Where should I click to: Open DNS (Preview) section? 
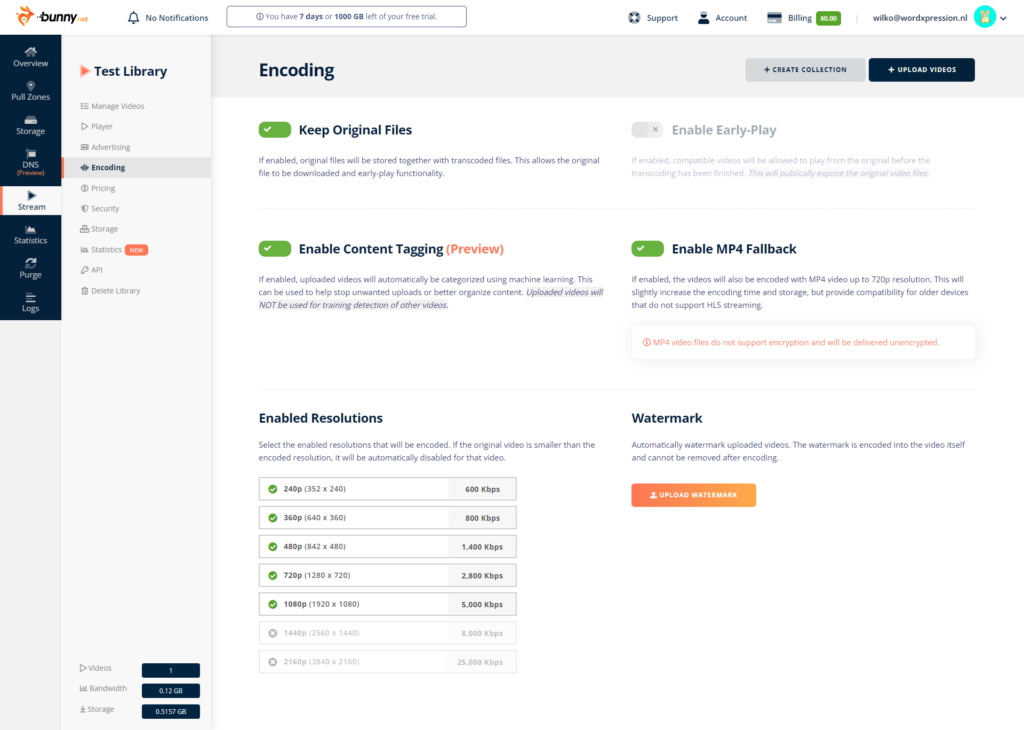(31, 163)
